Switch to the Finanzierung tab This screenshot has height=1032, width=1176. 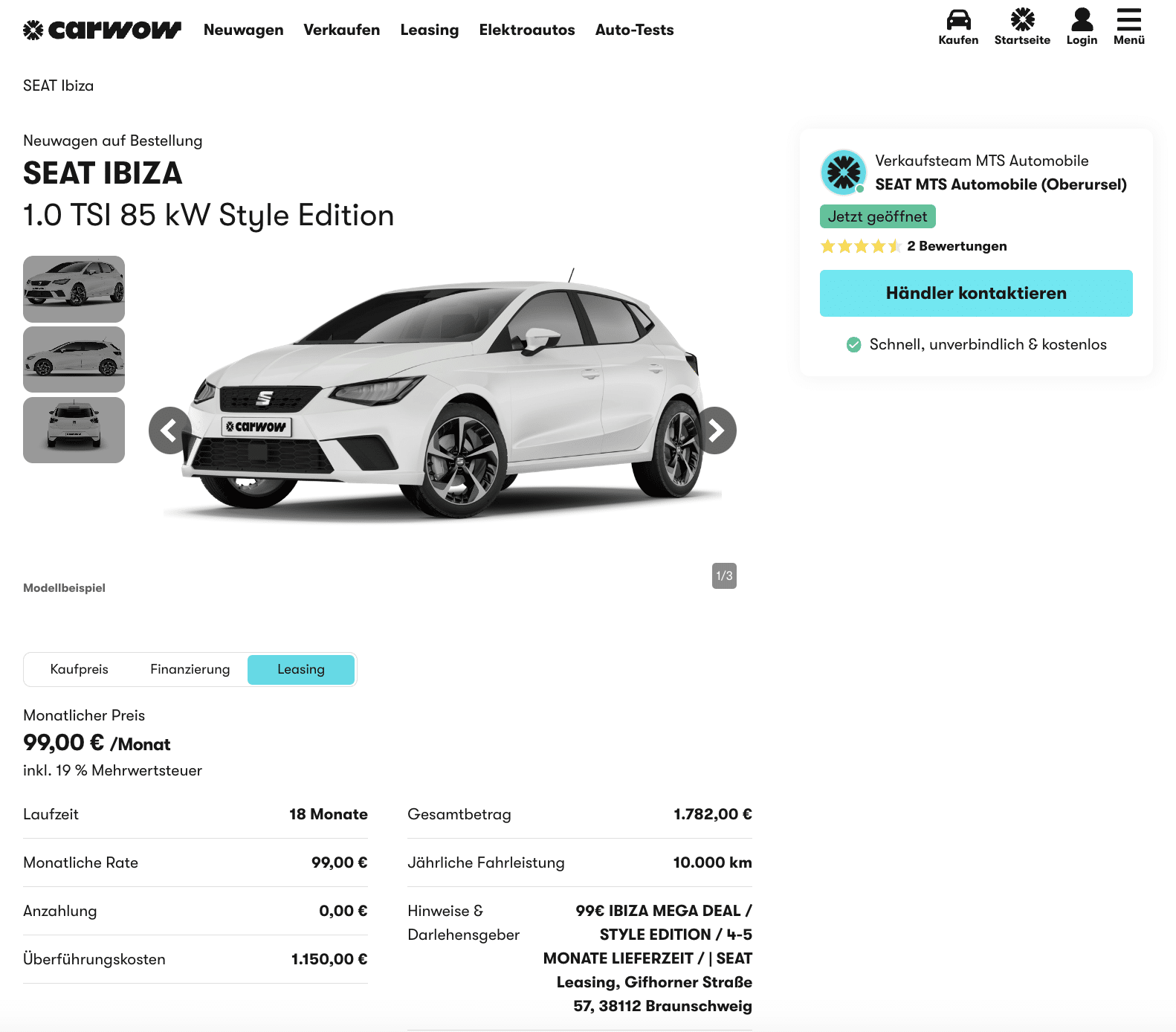pyautogui.click(x=190, y=669)
